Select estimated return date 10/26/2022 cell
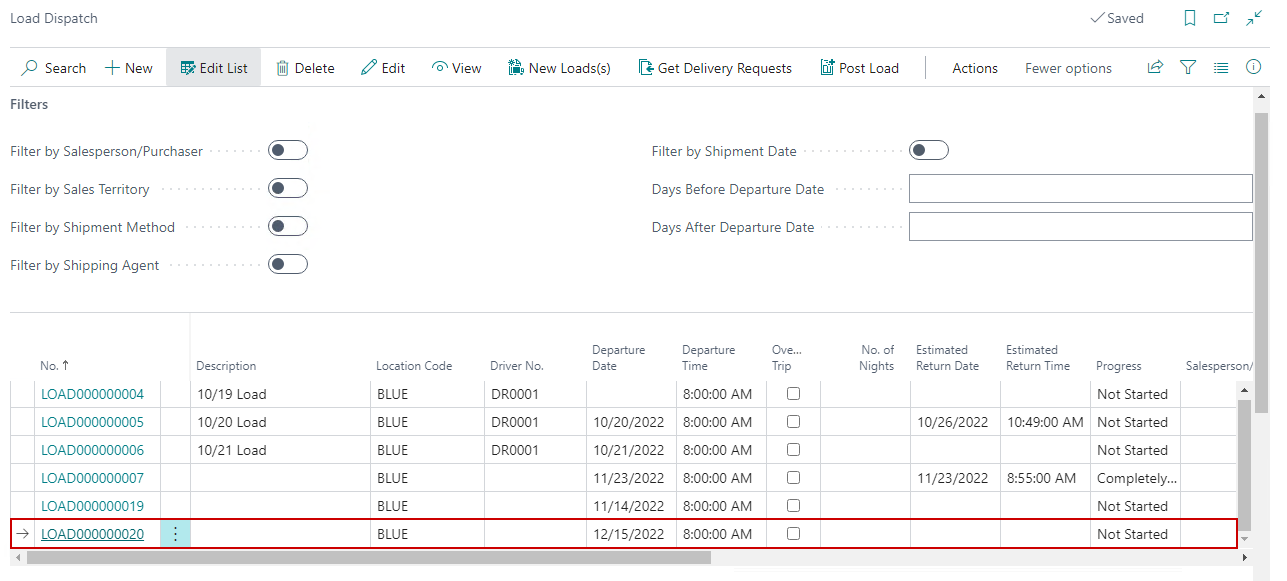 [955, 422]
